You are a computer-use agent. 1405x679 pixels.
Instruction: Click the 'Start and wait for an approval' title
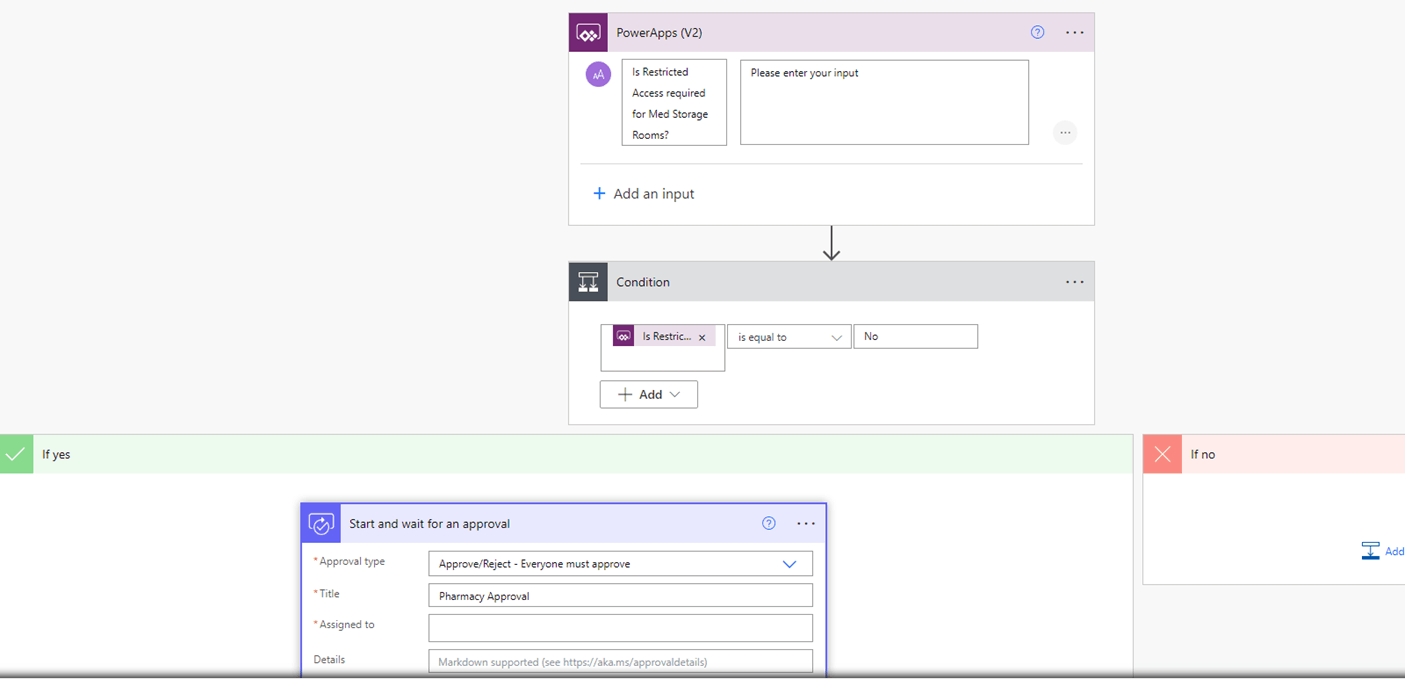(x=429, y=524)
